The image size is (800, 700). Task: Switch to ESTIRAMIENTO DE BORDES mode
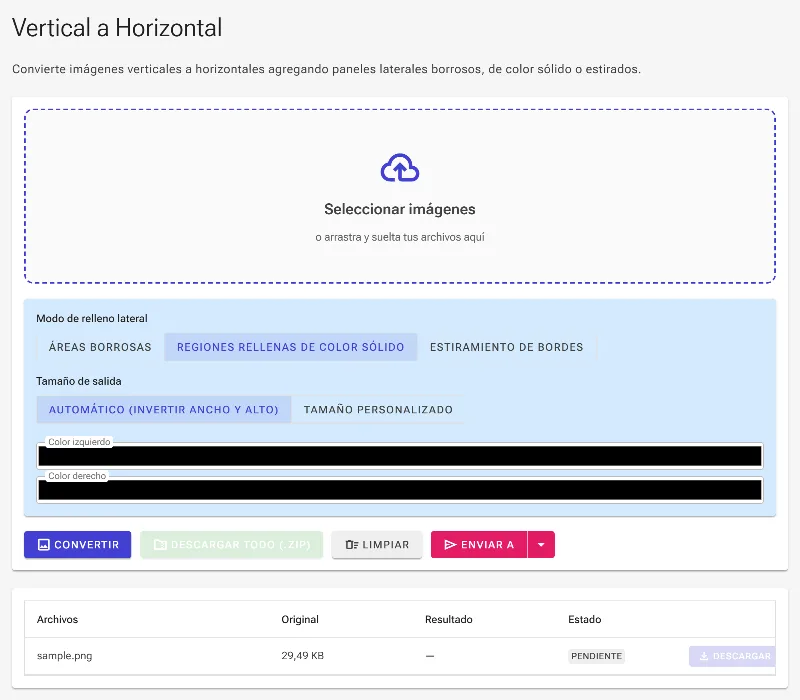[x=506, y=347]
